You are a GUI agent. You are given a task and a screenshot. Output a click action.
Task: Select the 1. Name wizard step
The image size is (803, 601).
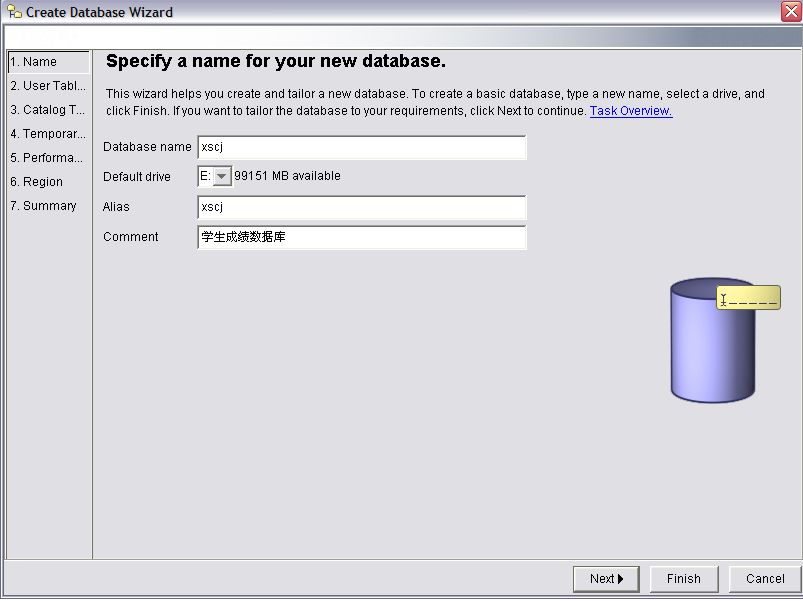click(49, 62)
